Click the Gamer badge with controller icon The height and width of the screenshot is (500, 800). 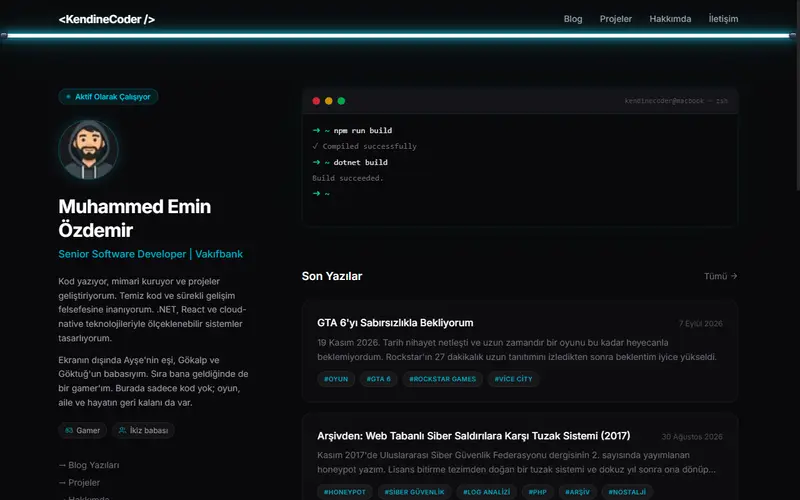82,430
